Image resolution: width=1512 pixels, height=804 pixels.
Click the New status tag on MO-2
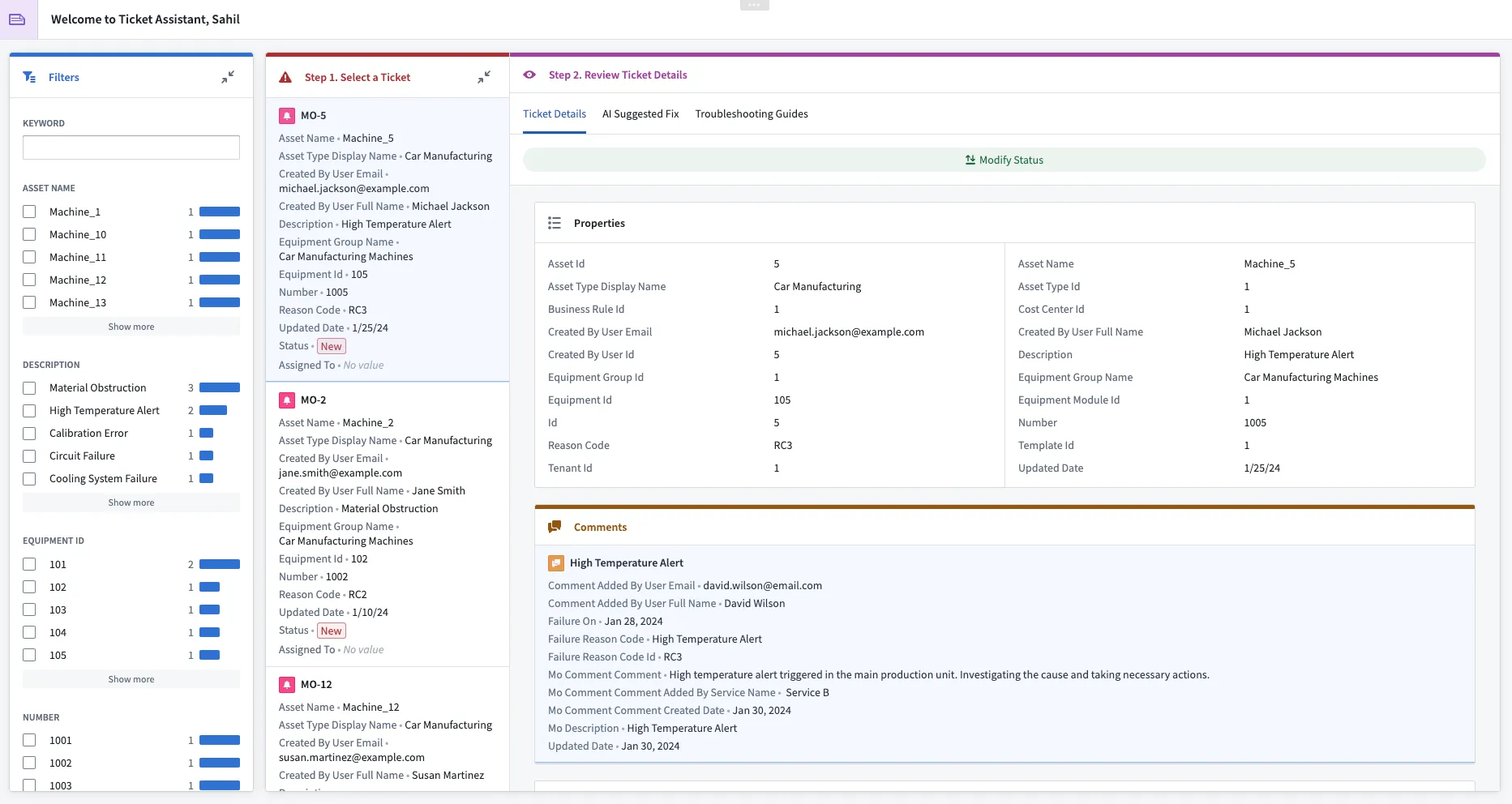point(332,631)
